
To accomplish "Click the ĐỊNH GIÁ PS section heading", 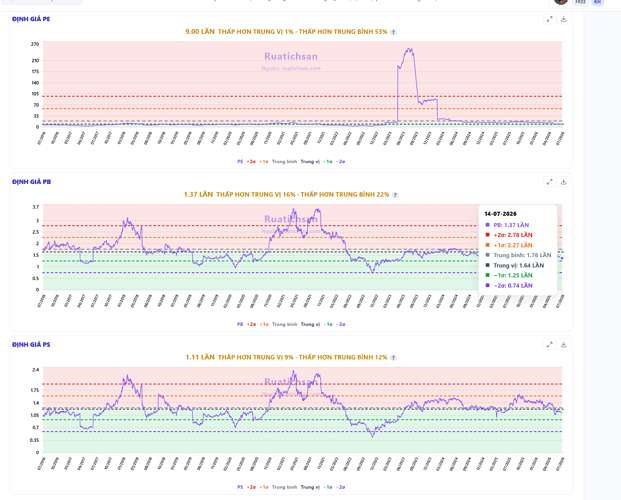I will (31, 345).
